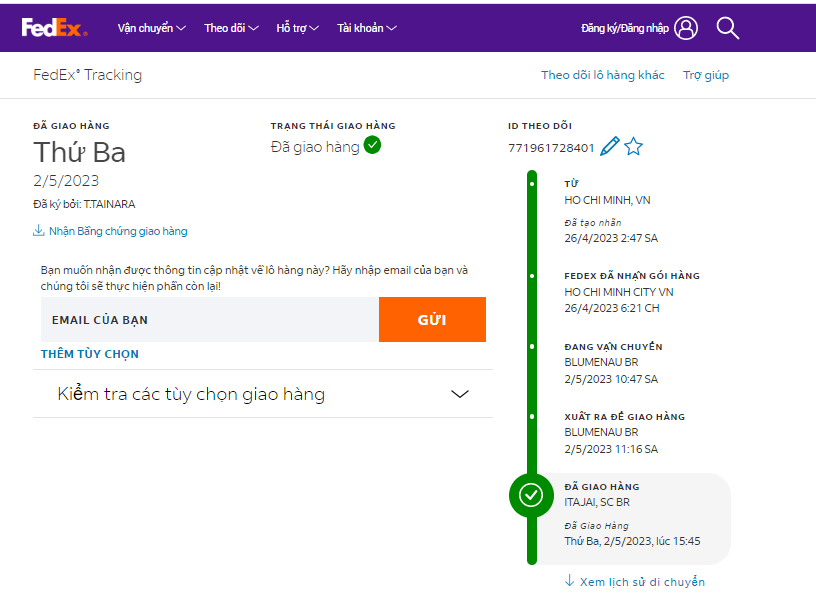Click the download icon for proof of delivery
The height and width of the screenshot is (608, 816).
(x=39, y=231)
